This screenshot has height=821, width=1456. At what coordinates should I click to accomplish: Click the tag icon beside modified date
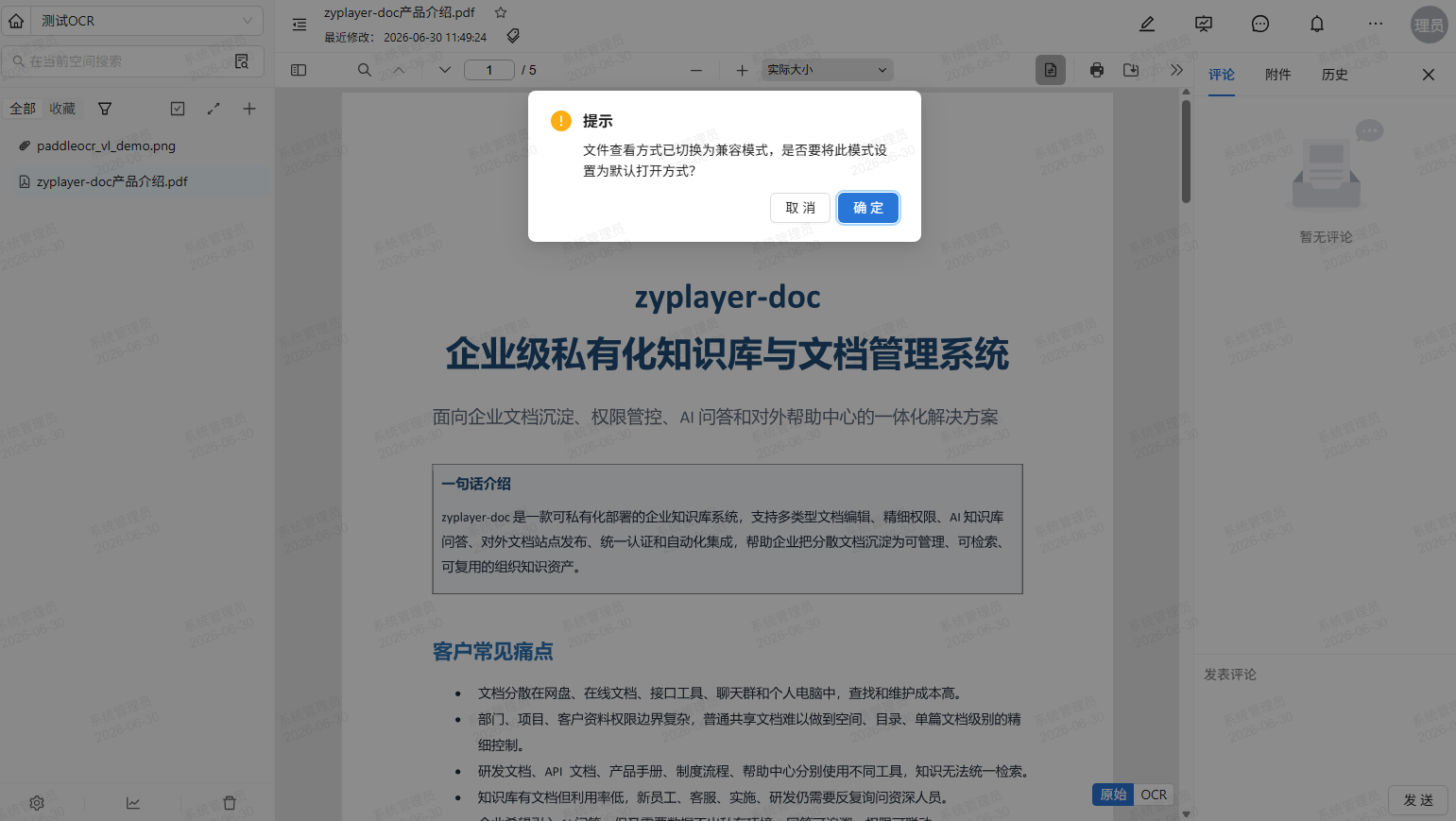point(513,36)
